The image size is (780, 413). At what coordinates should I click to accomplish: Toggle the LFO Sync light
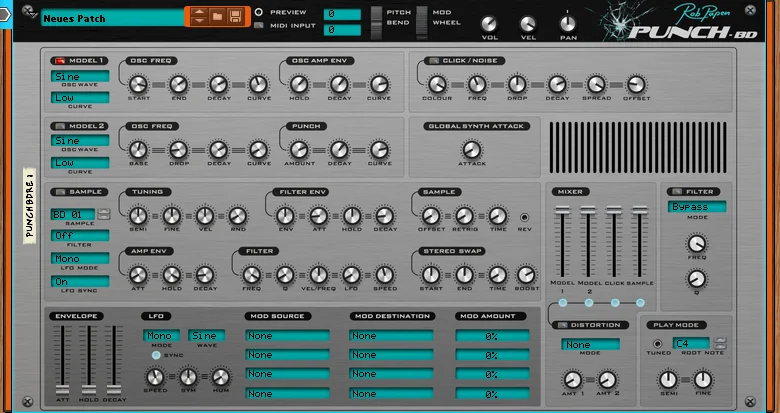click(x=156, y=355)
